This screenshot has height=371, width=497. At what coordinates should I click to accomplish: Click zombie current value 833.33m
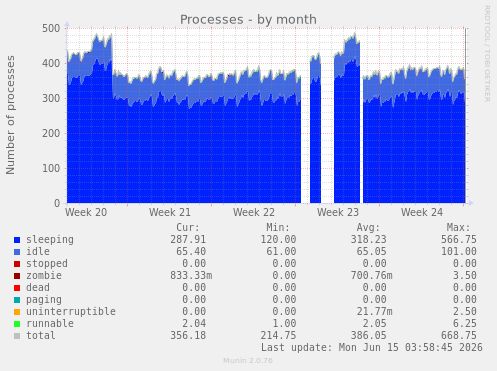point(191,276)
